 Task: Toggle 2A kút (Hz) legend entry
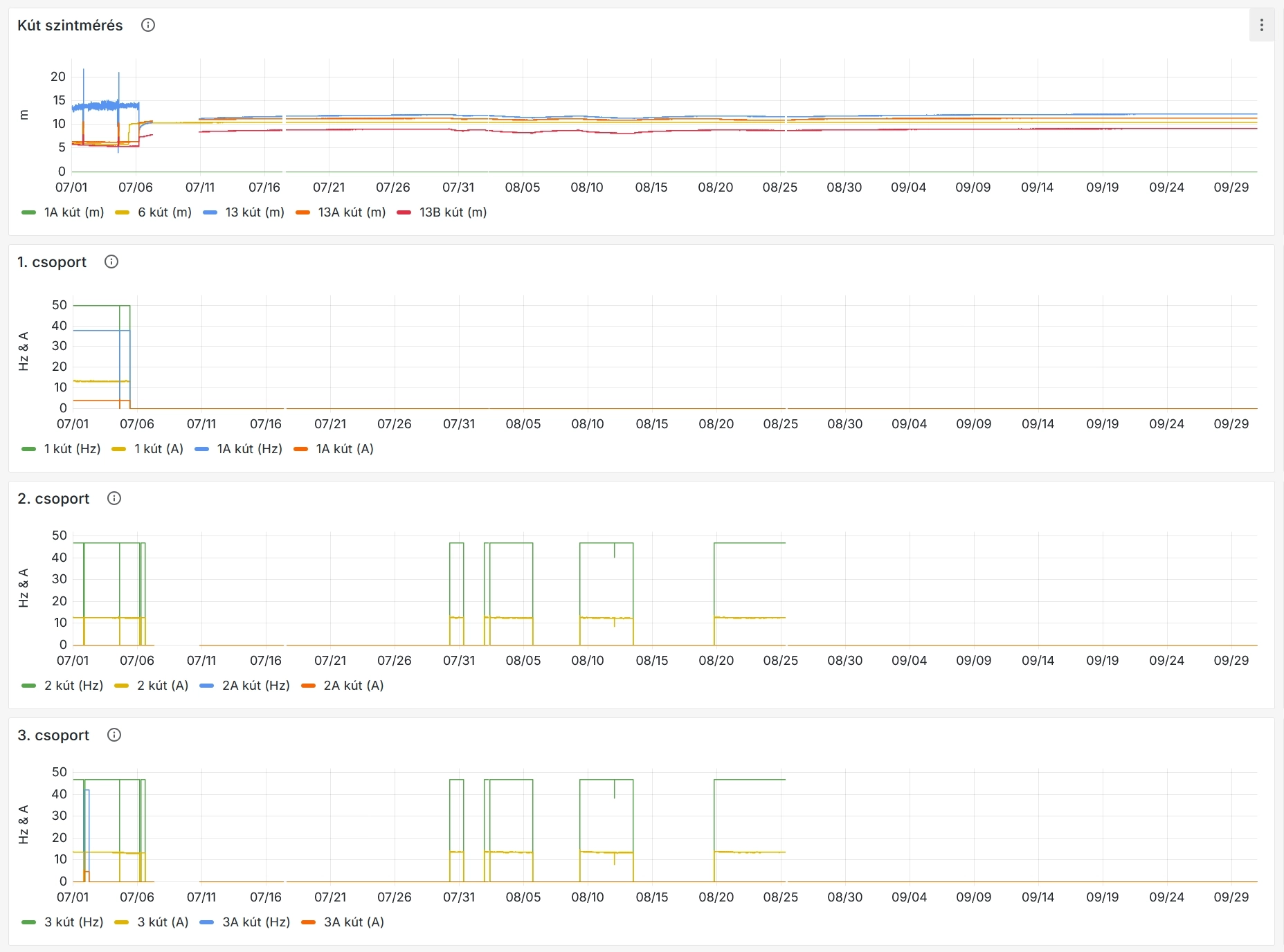tap(255, 686)
